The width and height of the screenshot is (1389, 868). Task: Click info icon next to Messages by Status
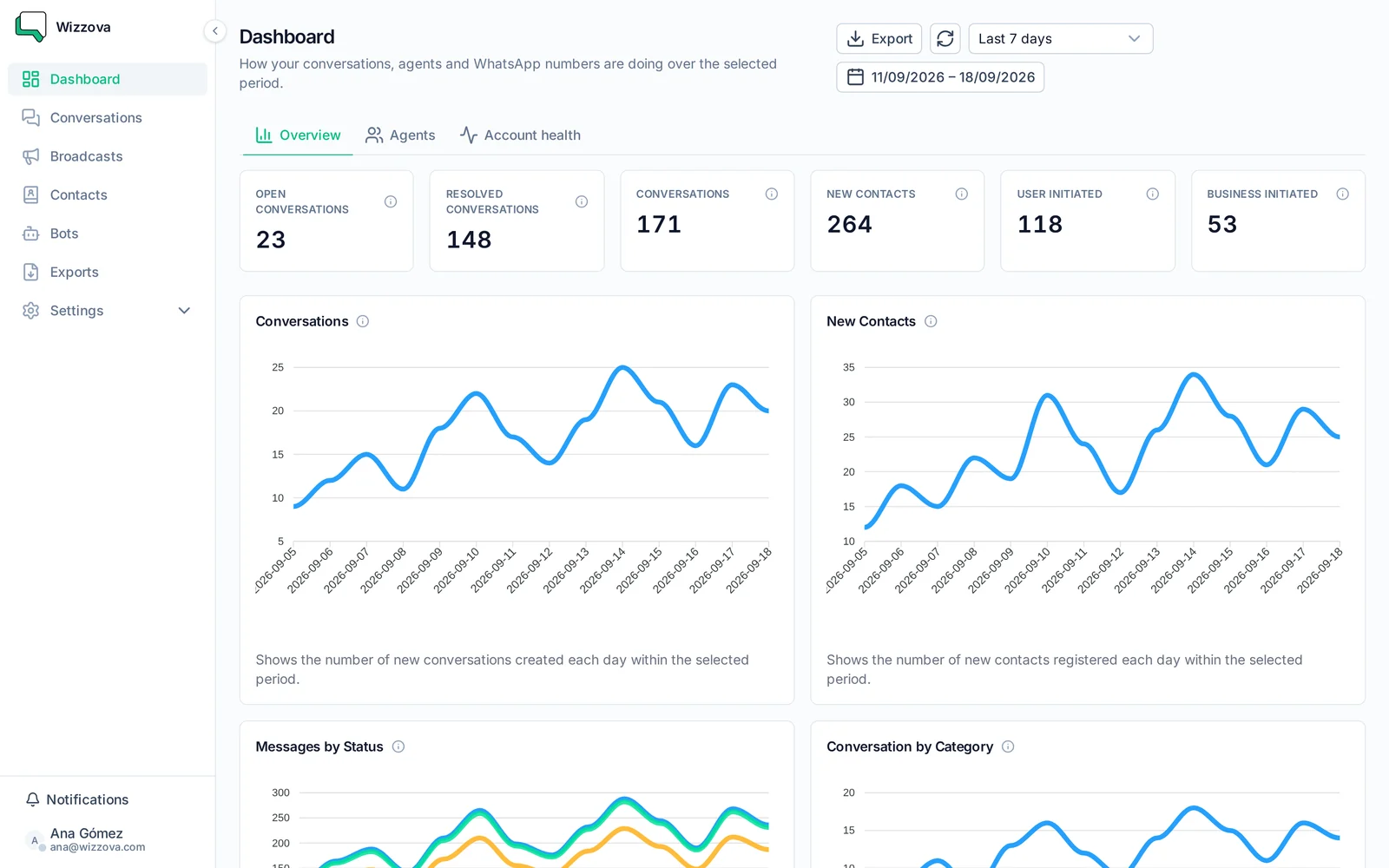[x=398, y=746]
